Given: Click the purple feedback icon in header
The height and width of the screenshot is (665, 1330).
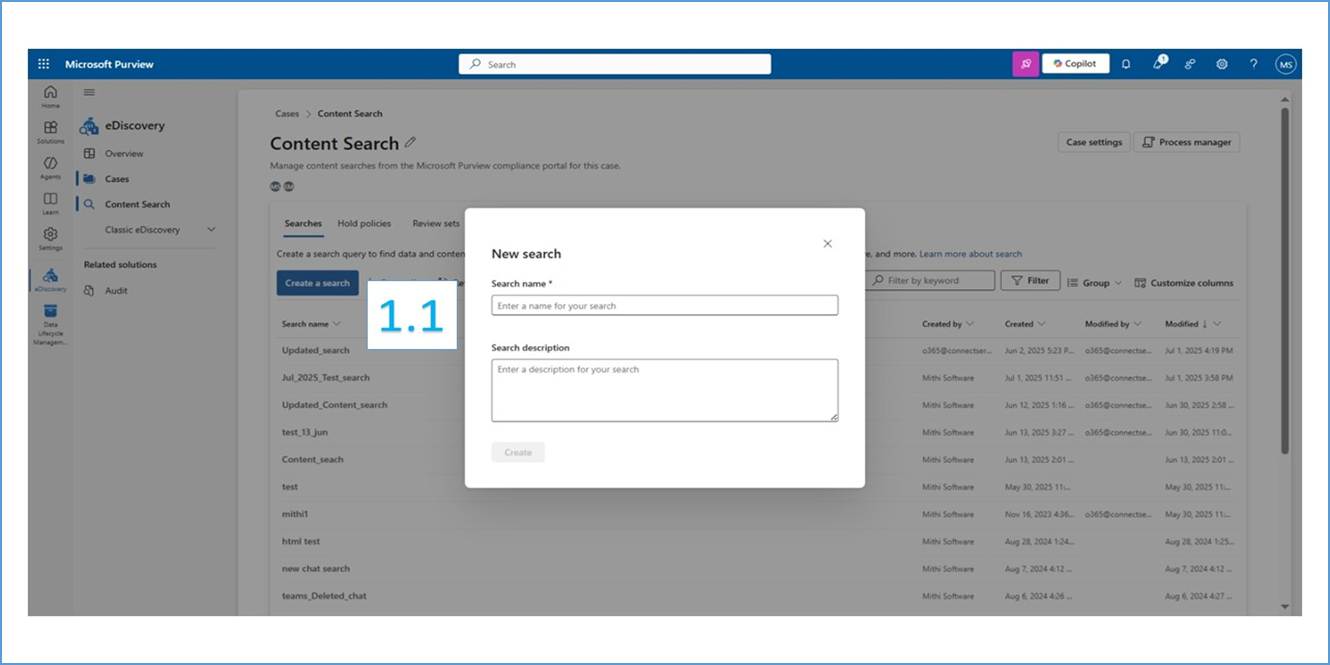Looking at the screenshot, I should pos(1025,64).
